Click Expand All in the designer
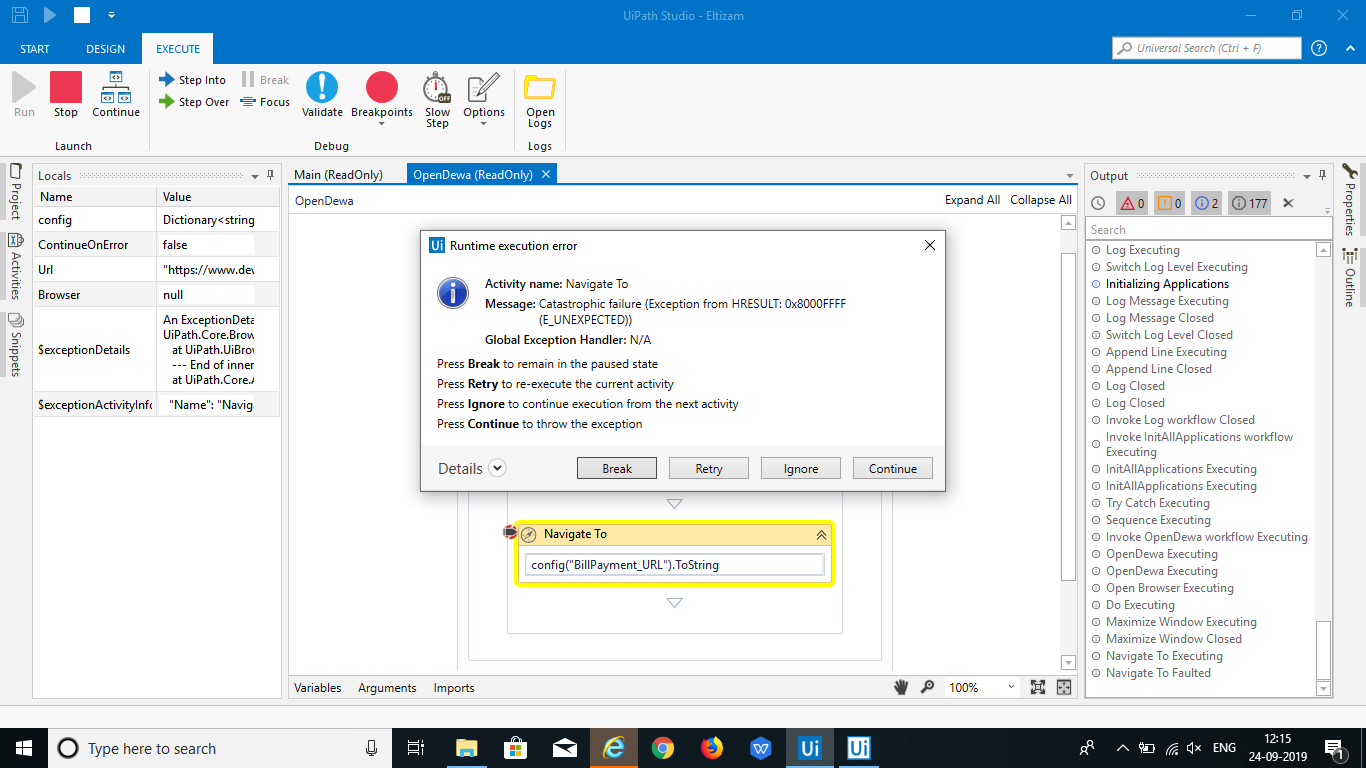The width and height of the screenshot is (1366, 768). coord(972,200)
